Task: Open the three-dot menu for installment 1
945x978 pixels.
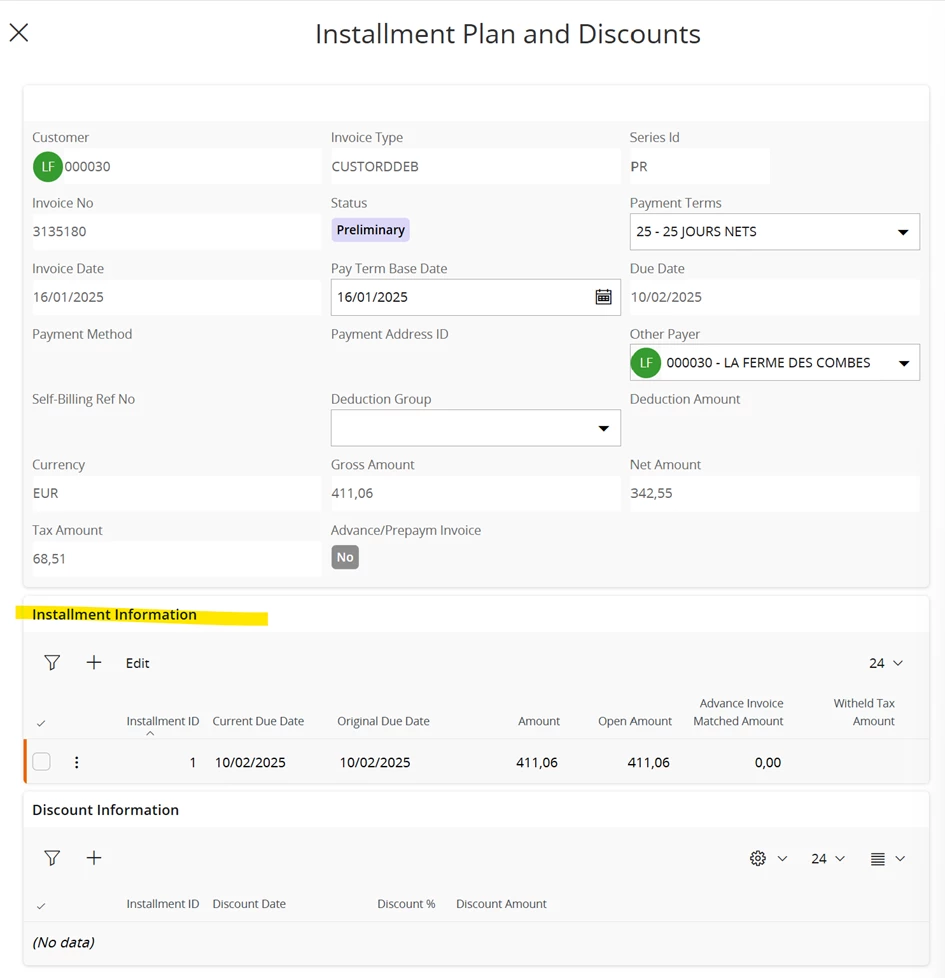Action: (77, 762)
